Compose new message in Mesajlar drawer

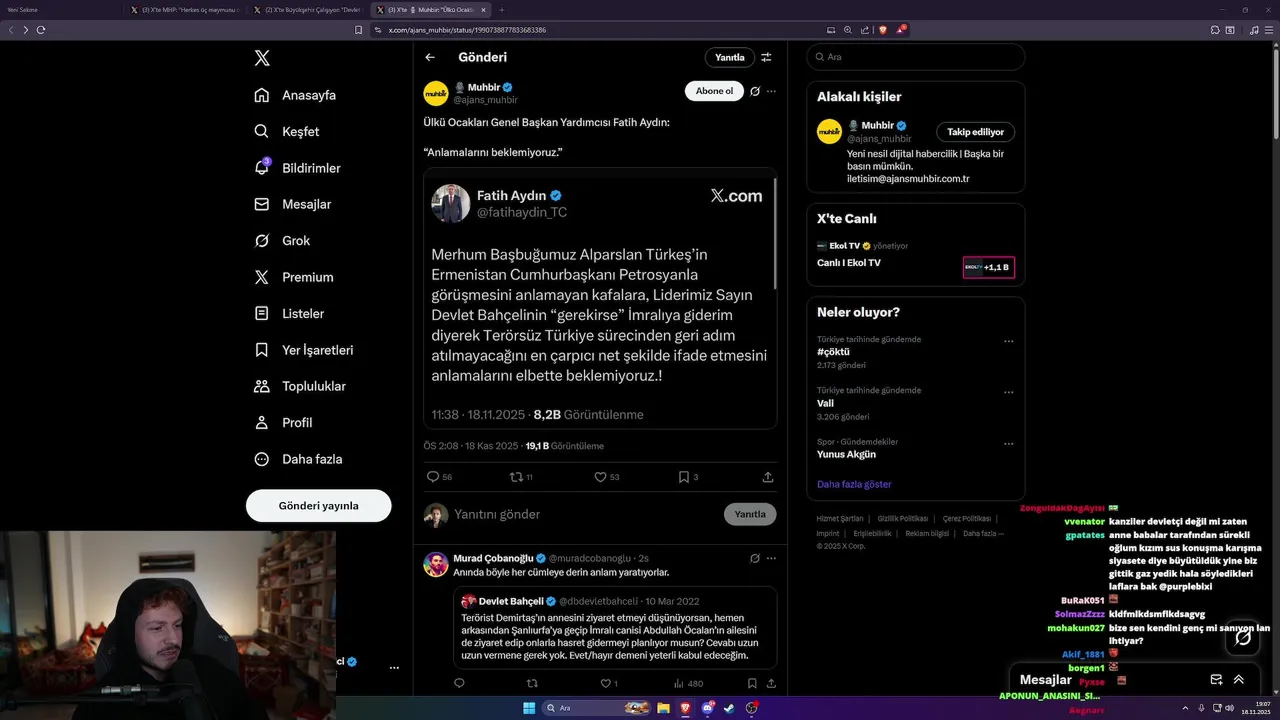[1216, 679]
